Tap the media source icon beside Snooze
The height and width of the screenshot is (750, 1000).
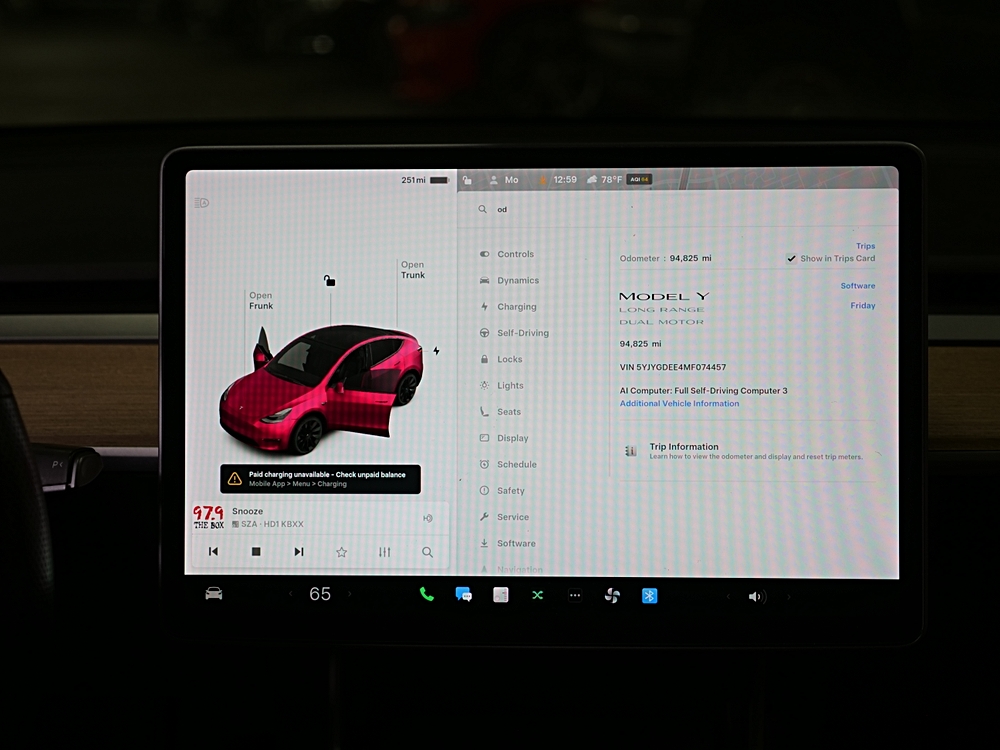pyautogui.click(x=428, y=518)
